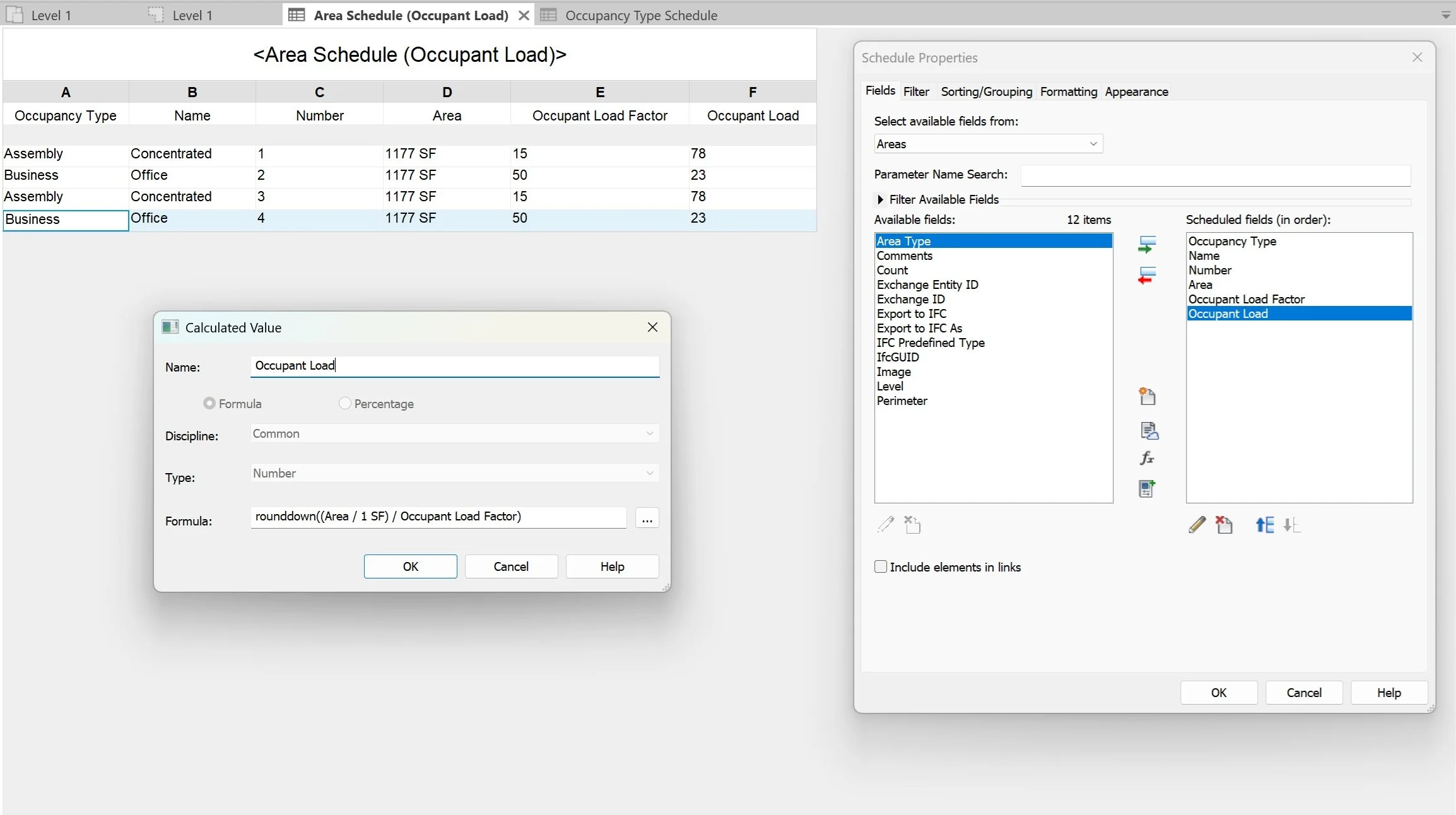Click column header Occupant Load Factor
This screenshot has width=1456, height=815.
coord(599,115)
